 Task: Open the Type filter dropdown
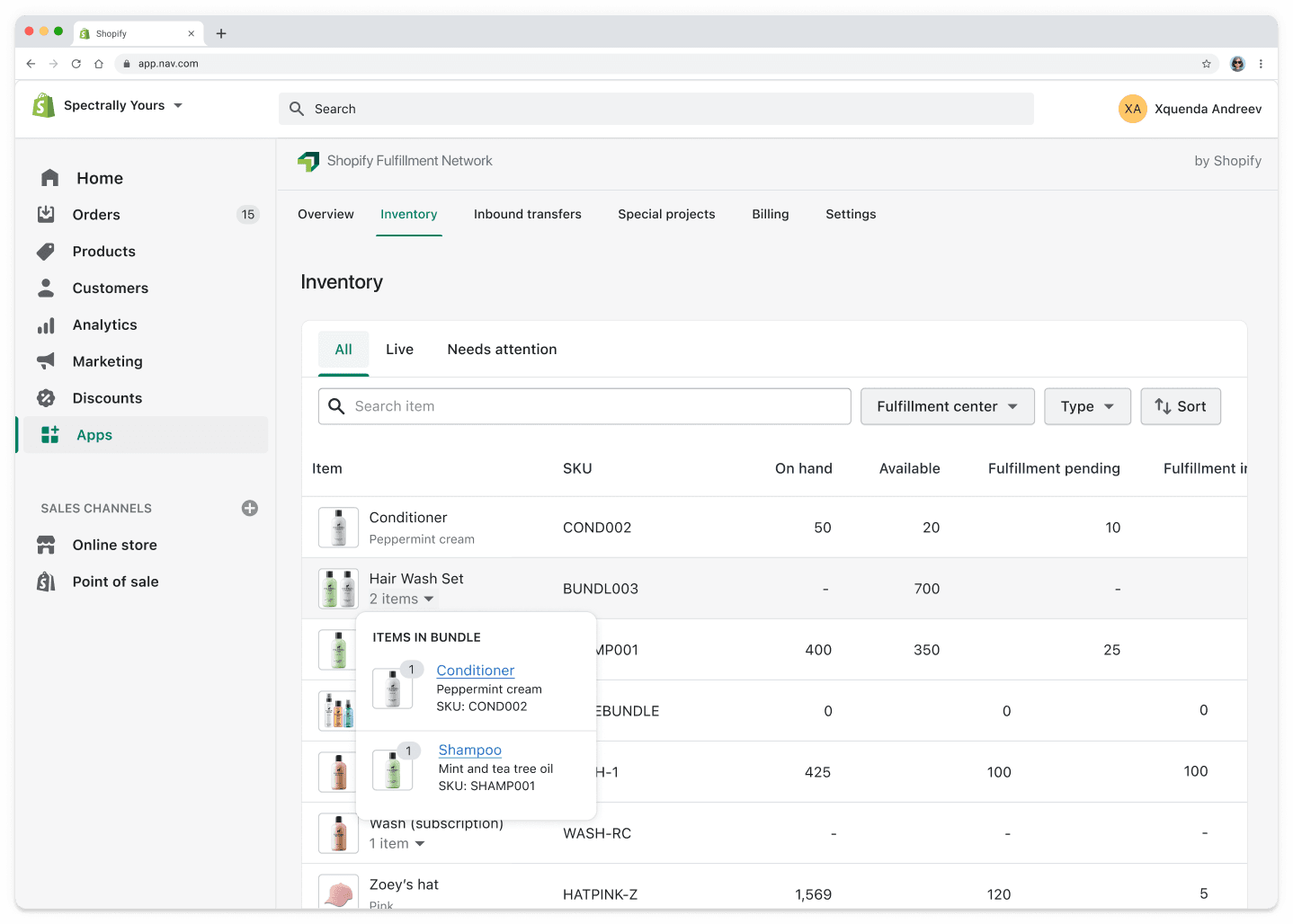1087,406
